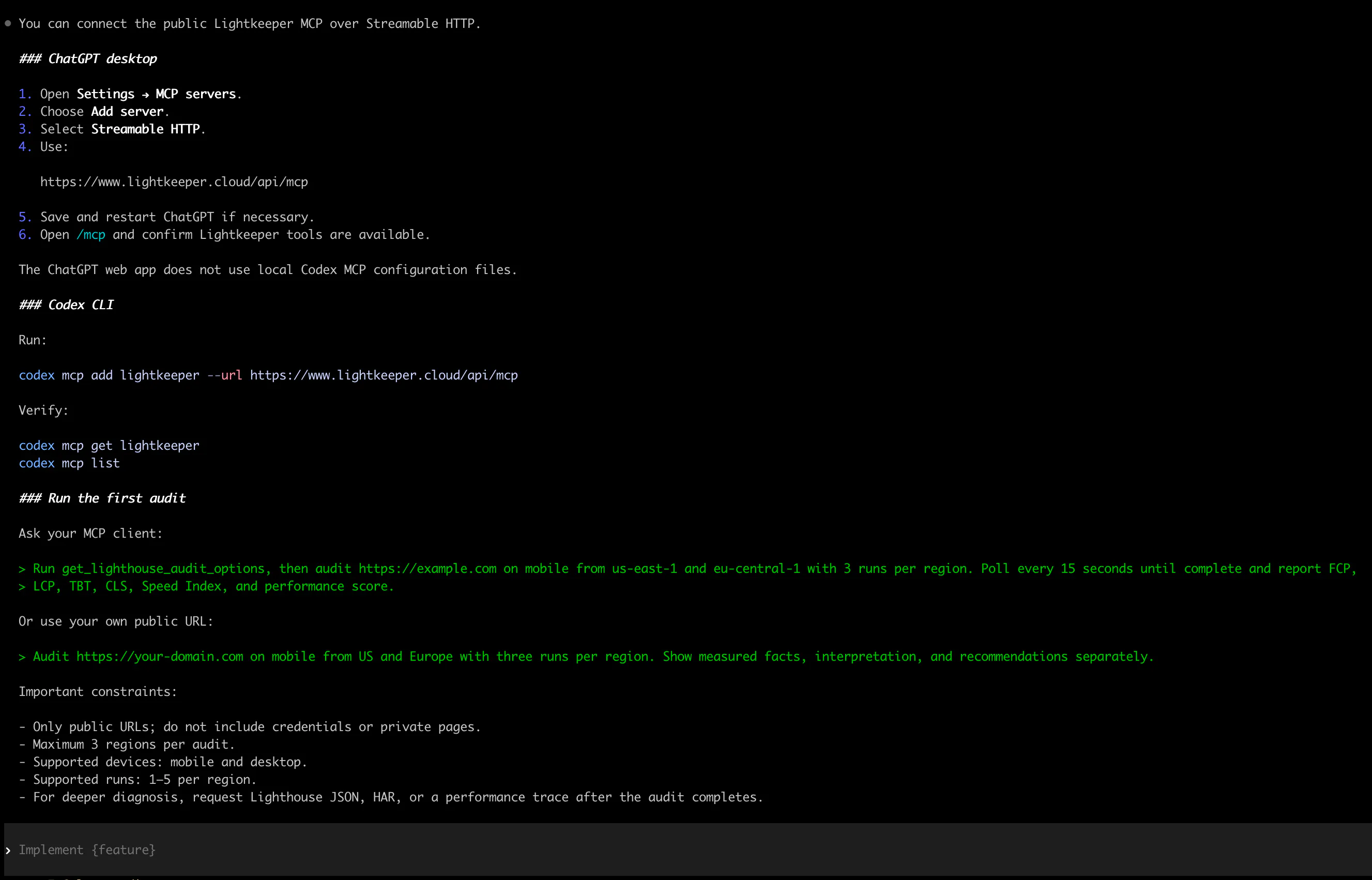1372x880 pixels.
Task: Click the 'Ask your MCP client:' line
Action: tap(91, 534)
